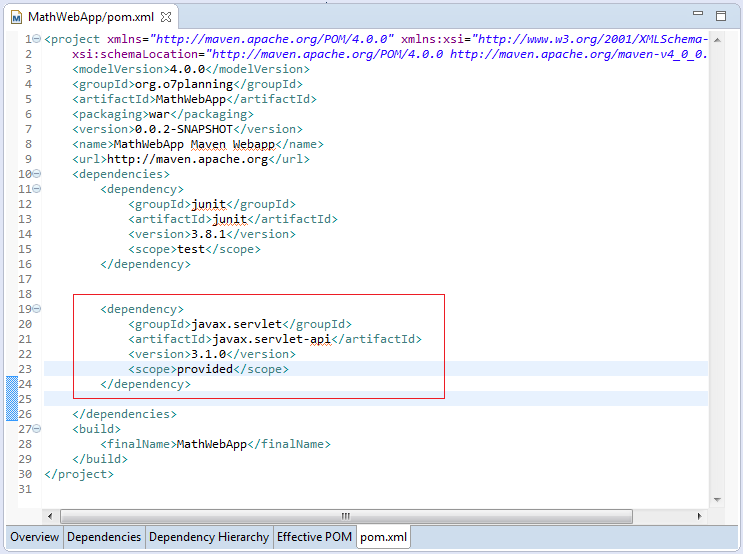This screenshot has height=554, width=743.
Task: Click the closing </build> tag
Action: pyautogui.click(x=100, y=459)
